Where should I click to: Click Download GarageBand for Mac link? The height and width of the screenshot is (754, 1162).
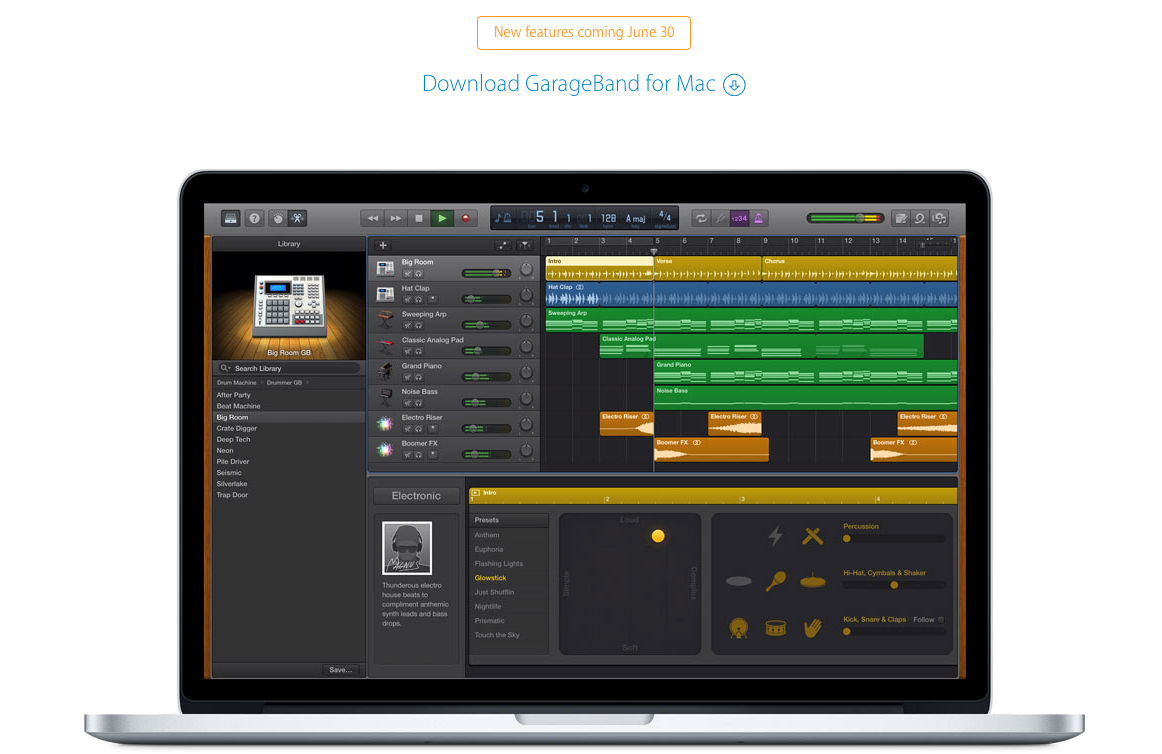(x=583, y=84)
